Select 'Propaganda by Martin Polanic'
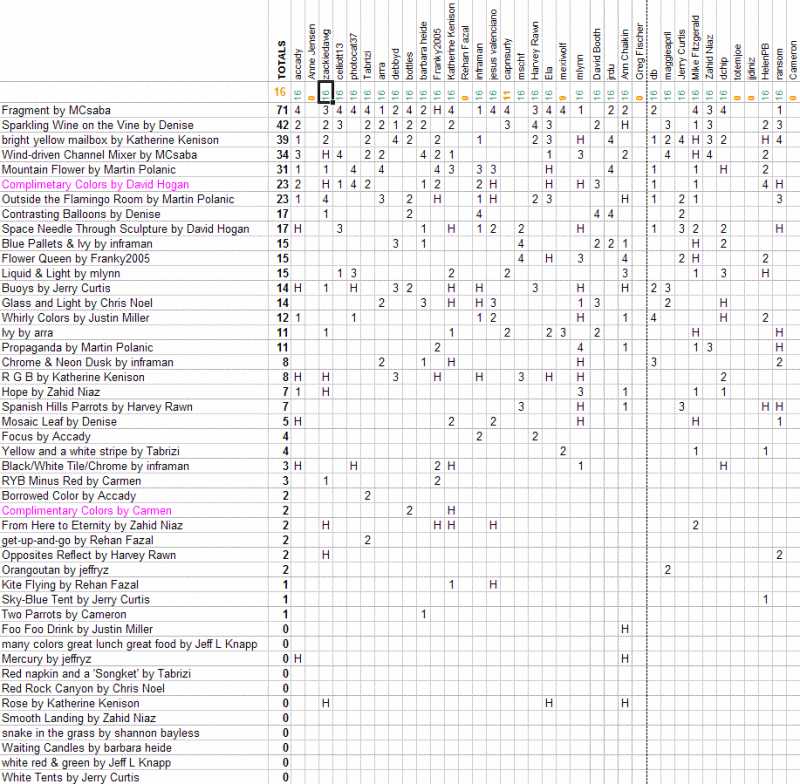800x784 pixels. (78, 347)
